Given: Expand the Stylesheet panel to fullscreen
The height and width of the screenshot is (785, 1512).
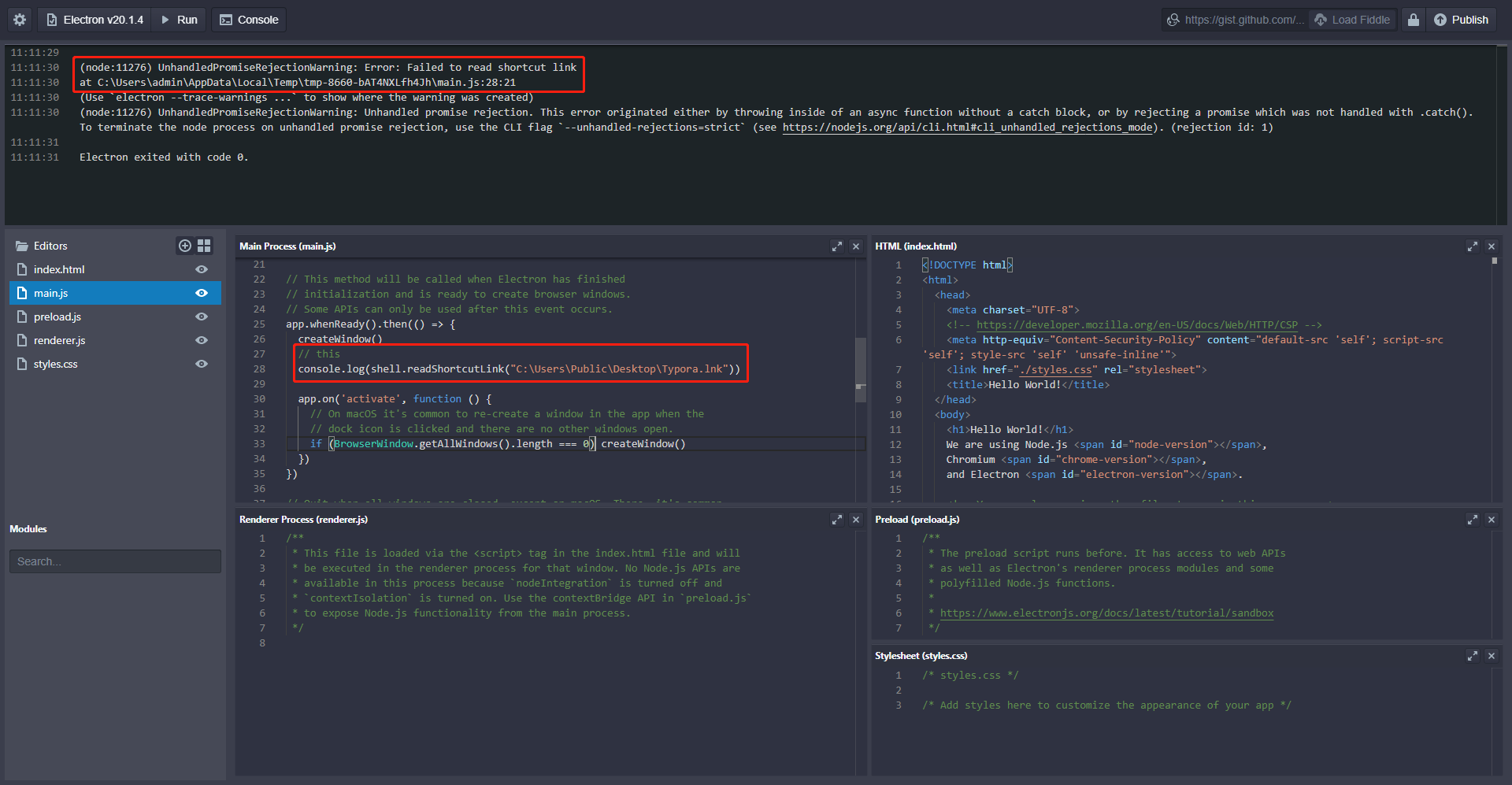Looking at the screenshot, I should point(1473,655).
